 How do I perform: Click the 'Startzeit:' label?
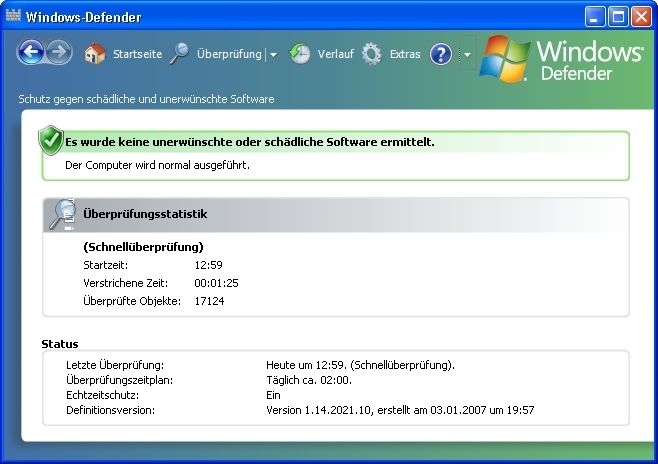105,265
